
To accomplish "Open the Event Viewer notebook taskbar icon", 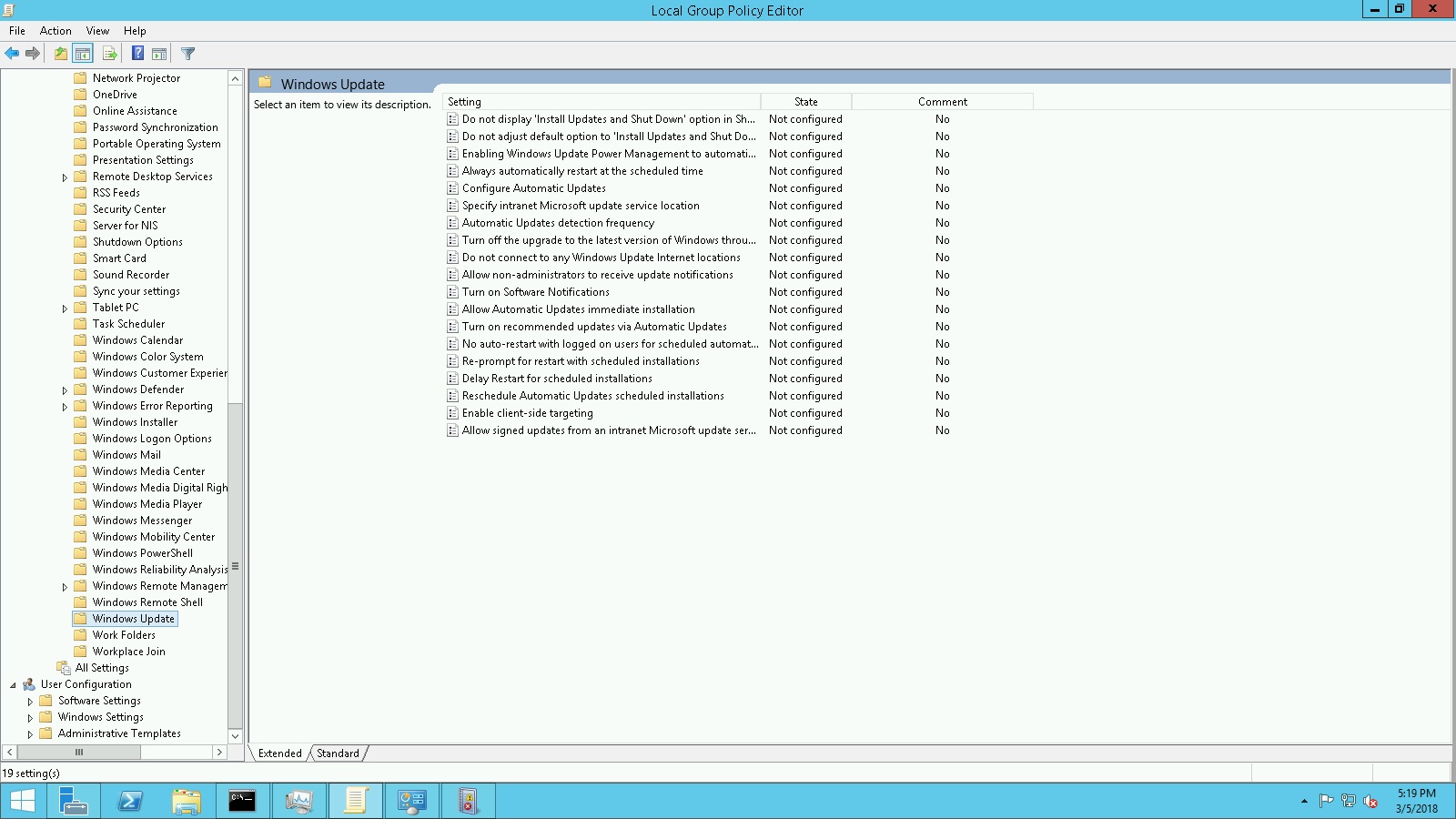I will 468,801.
